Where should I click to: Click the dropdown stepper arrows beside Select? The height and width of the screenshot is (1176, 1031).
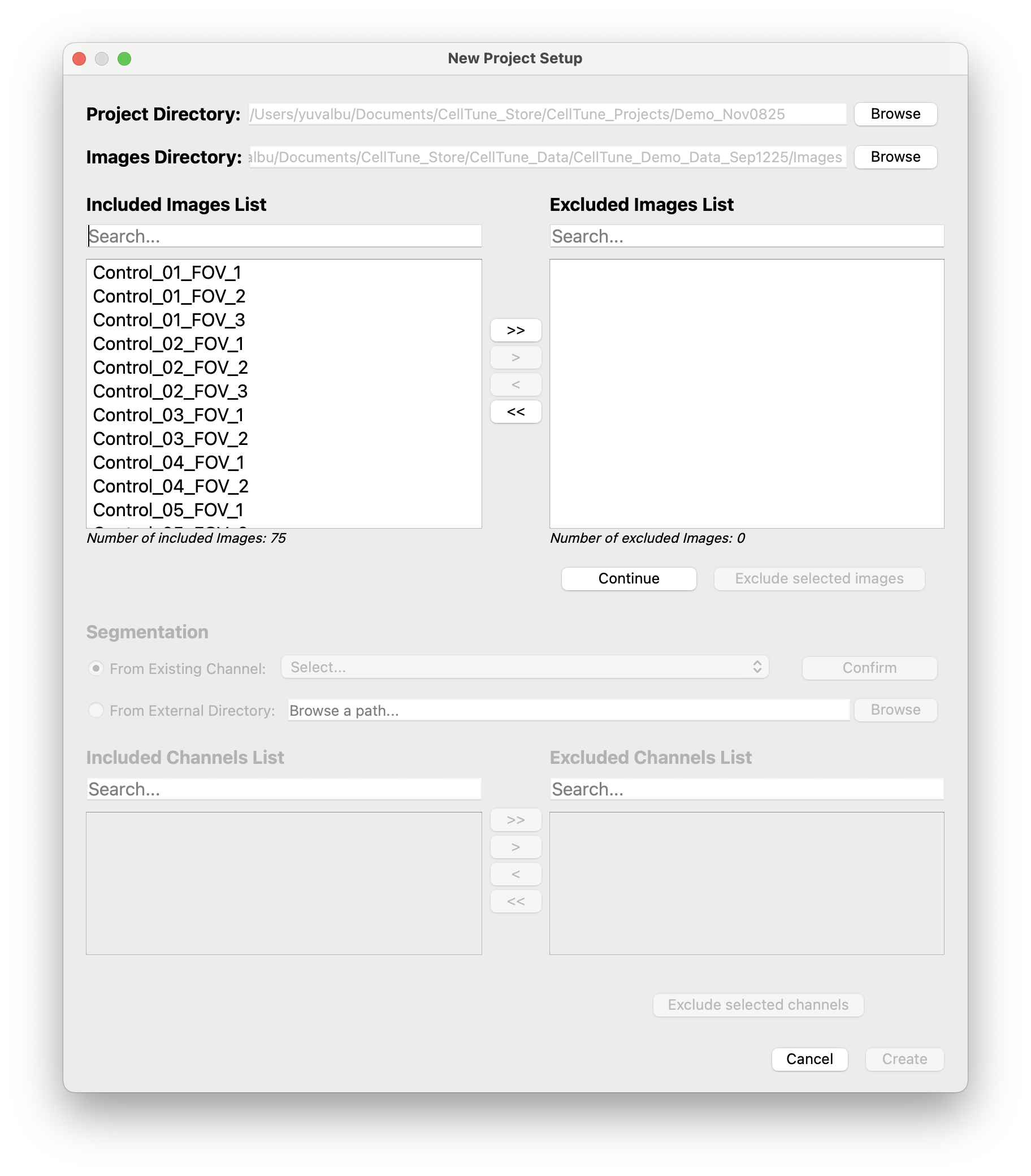click(x=759, y=667)
